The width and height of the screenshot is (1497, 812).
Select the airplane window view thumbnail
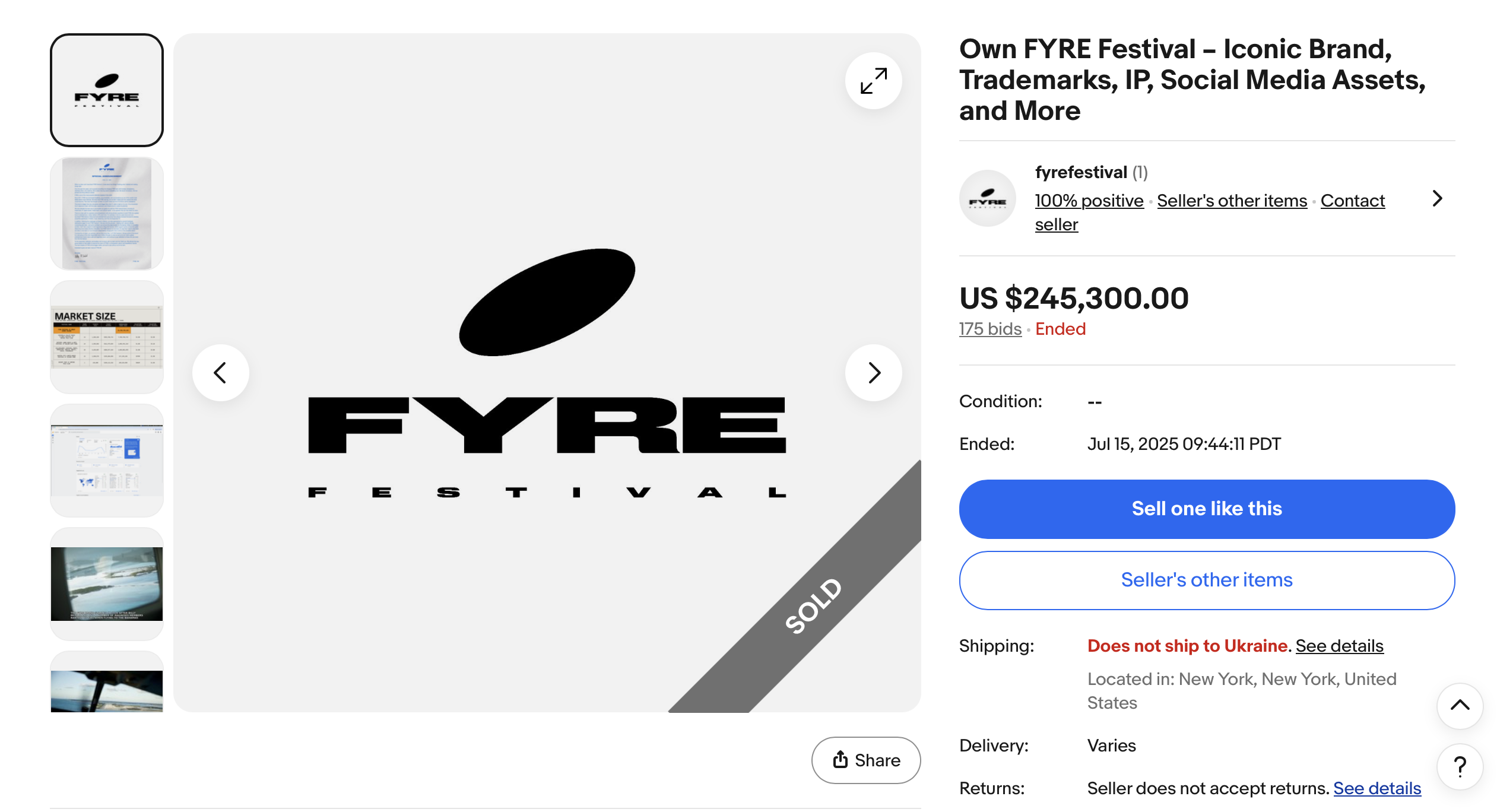107,584
